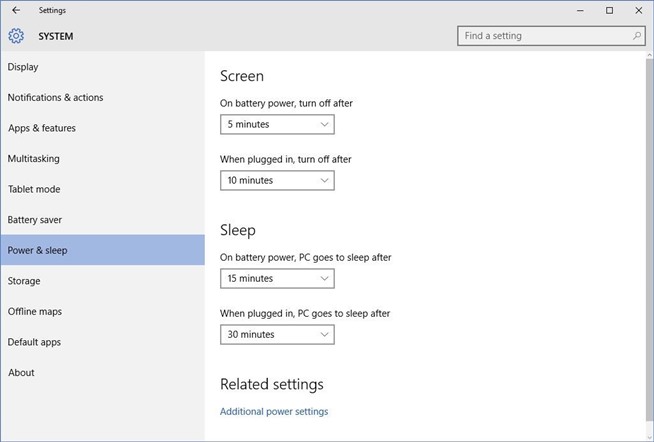Screen dimensions: 654x442
Task: Go to Default apps page
Action: tap(34, 342)
